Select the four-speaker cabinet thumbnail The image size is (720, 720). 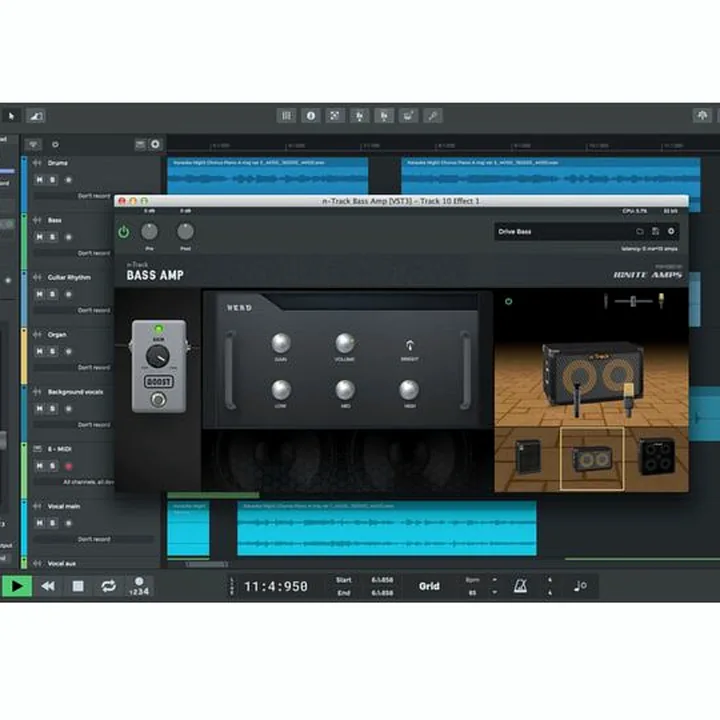(657, 456)
